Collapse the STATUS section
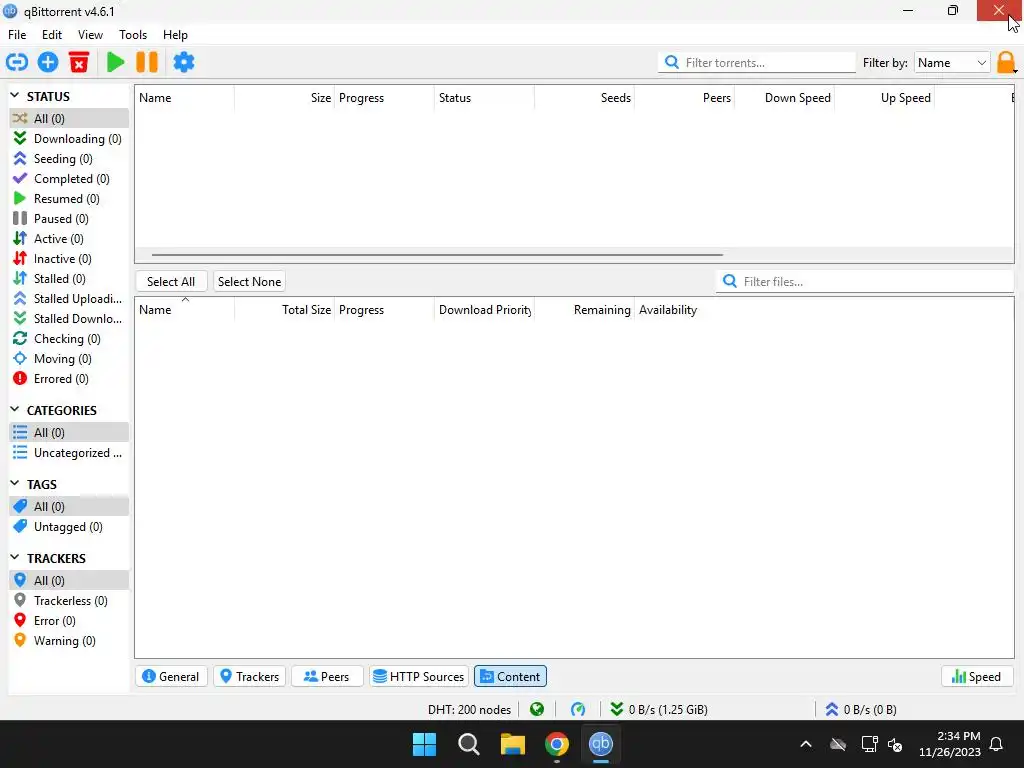 [15, 96]
